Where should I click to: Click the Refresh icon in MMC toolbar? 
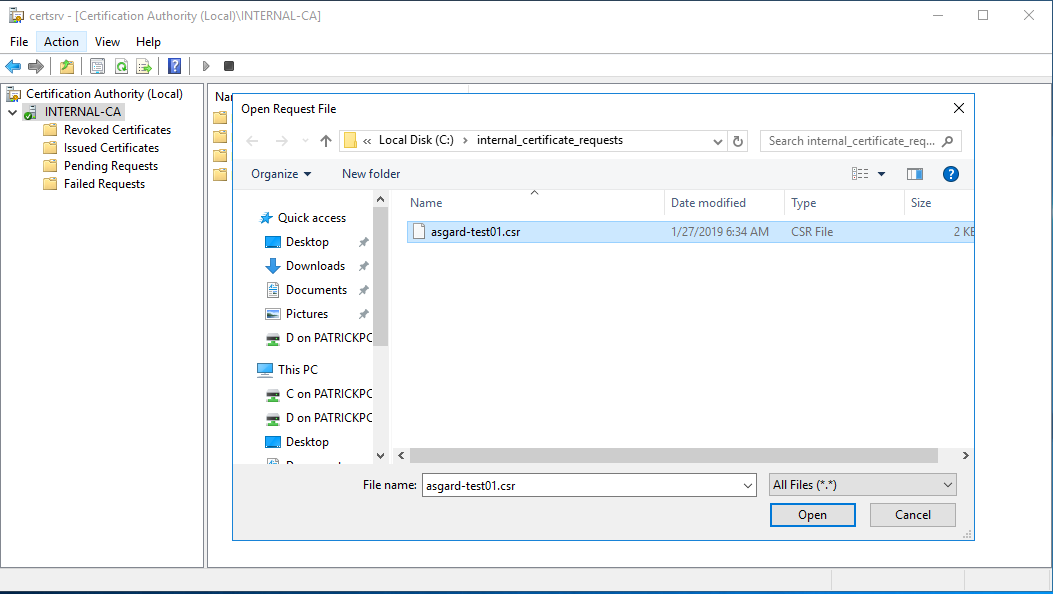point(120,66)
